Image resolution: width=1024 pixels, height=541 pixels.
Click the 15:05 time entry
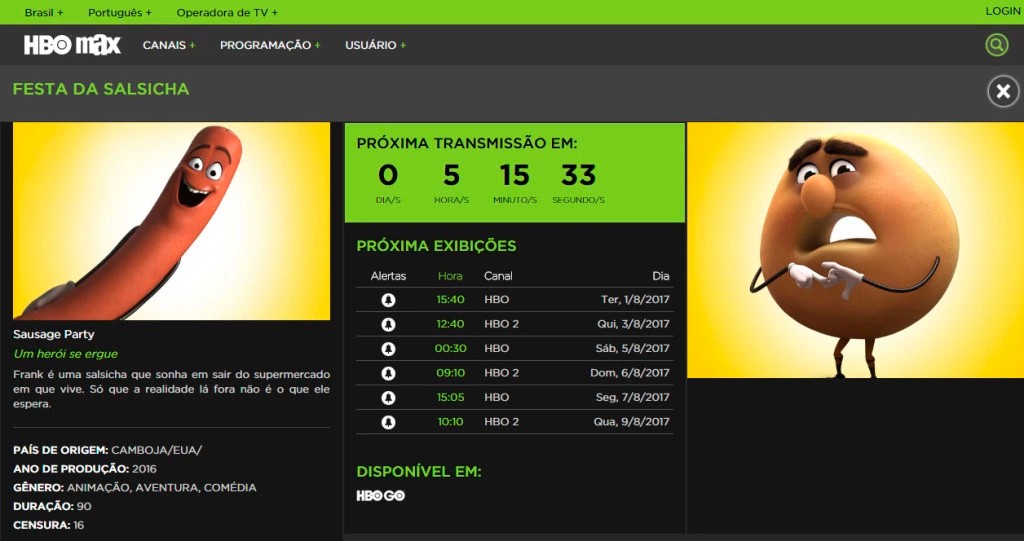tap(451, 397)
